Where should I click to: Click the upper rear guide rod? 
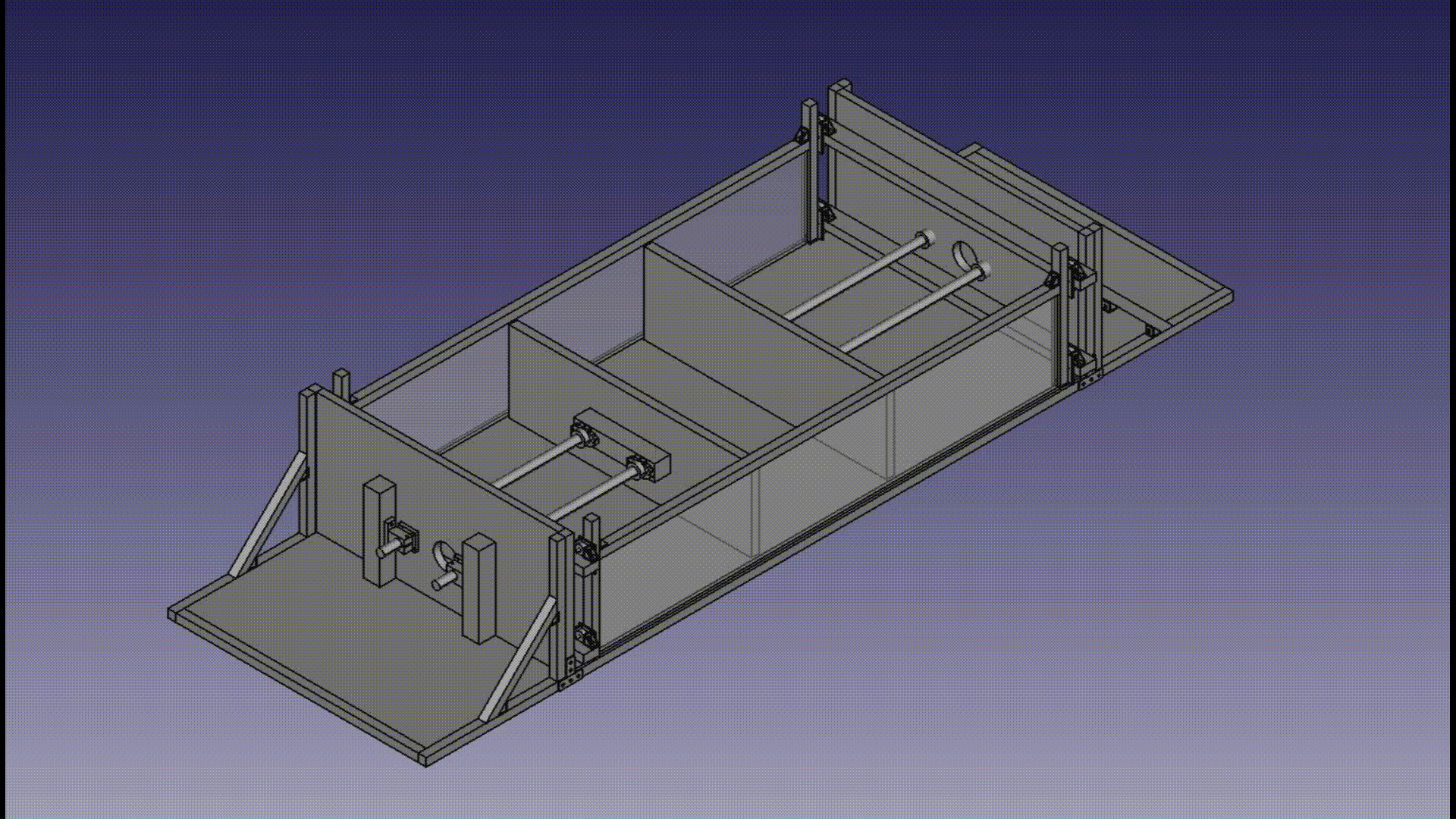click(857, 277)
